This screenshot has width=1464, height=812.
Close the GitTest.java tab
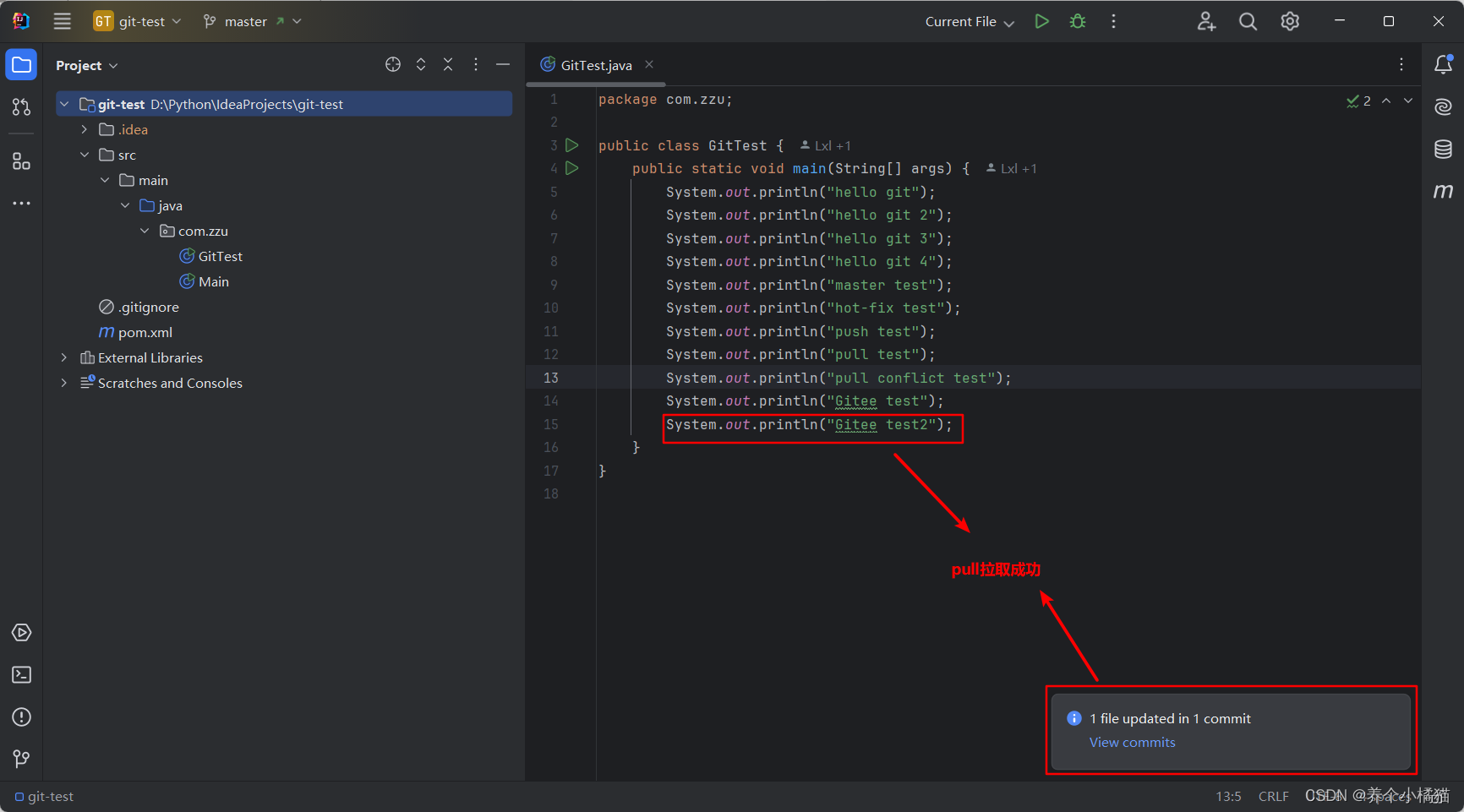click(x=649, y=64)
